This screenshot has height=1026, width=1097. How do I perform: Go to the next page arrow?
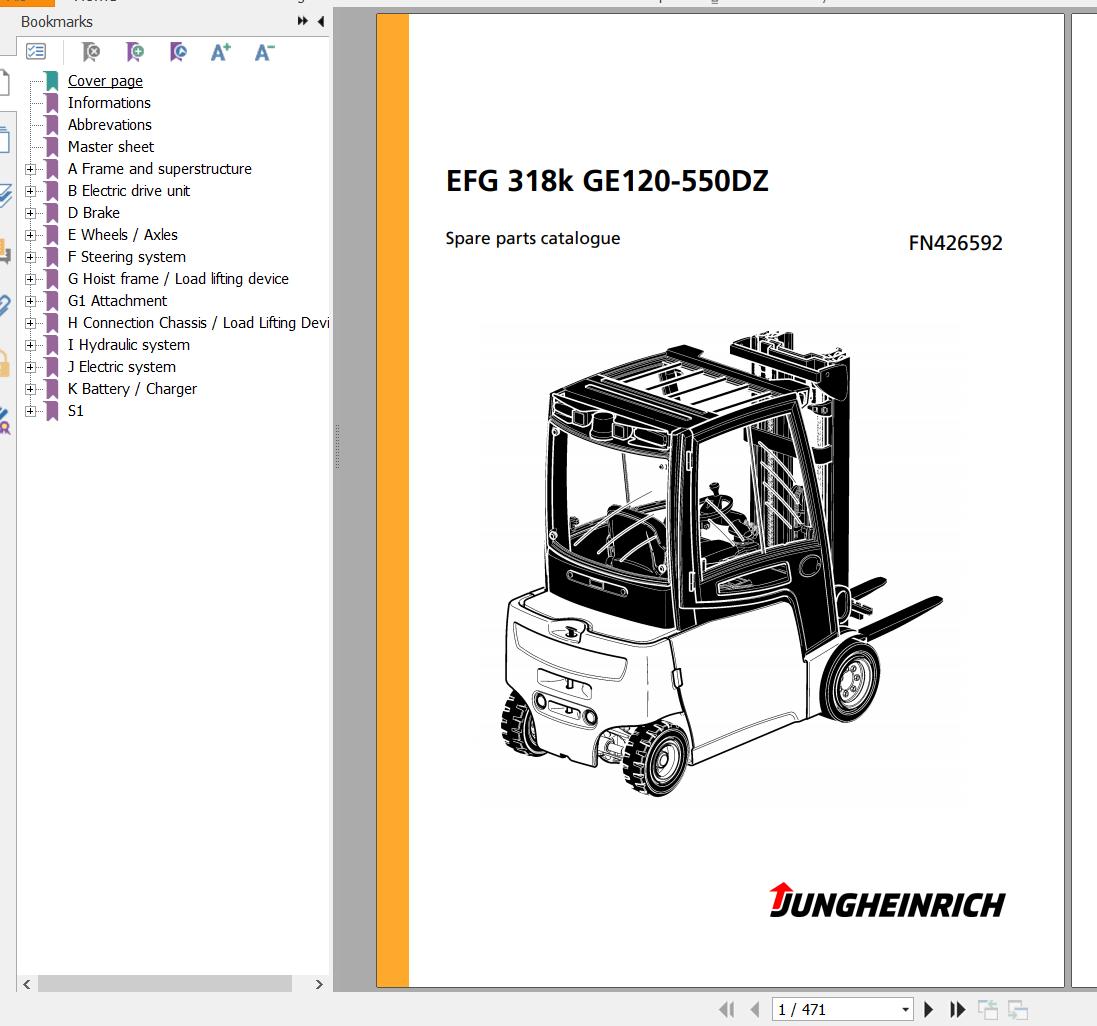[929, 1010]
